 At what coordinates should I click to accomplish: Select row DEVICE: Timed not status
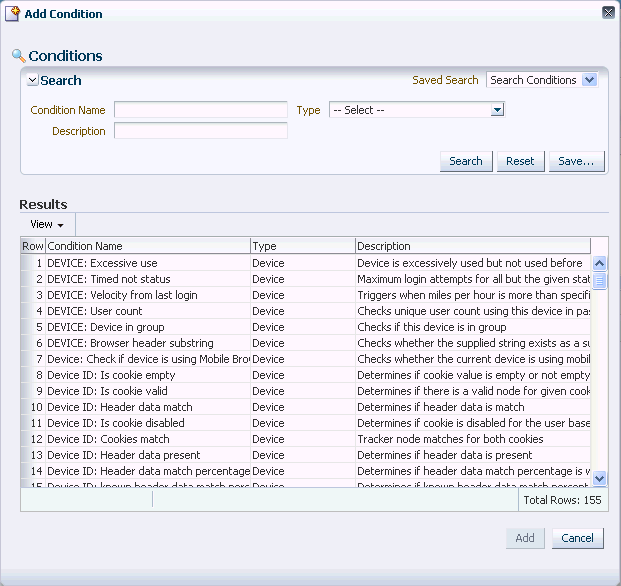pos(305,279)
